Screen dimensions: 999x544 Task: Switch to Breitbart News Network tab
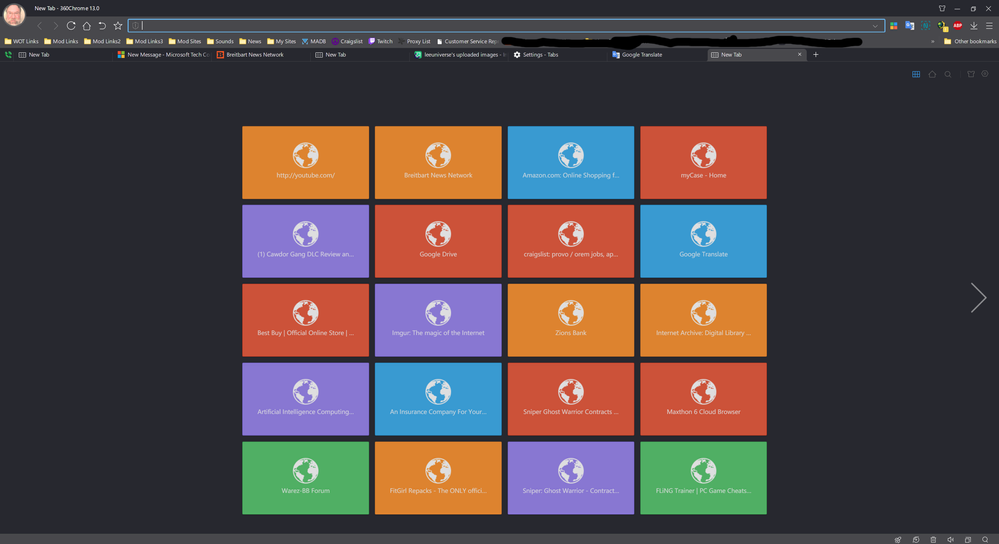[x=261, y=55]
